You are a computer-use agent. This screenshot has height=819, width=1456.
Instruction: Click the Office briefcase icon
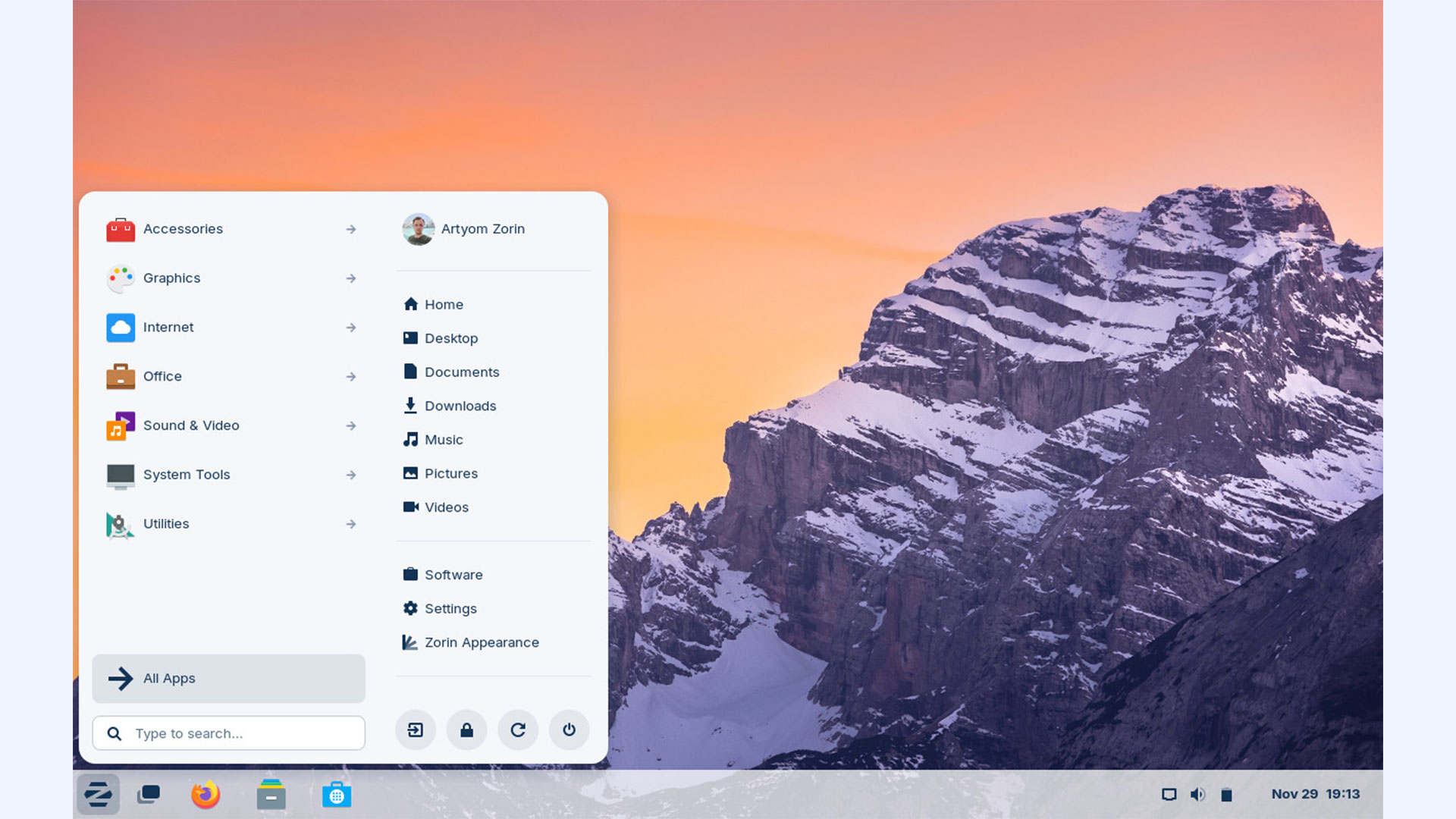121,376
